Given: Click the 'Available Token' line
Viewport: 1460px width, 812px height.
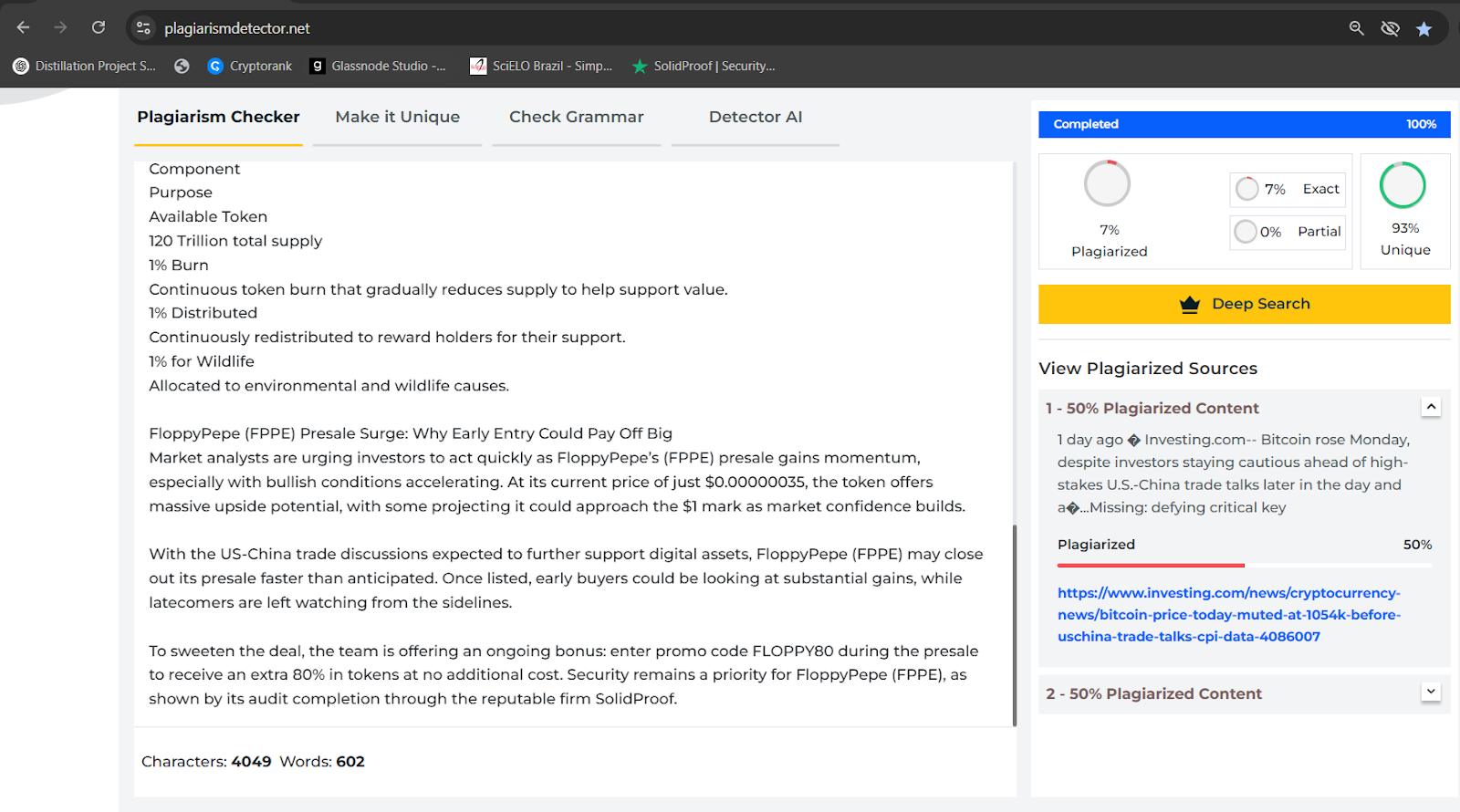Looking at the screenshot, I should tap(208, 216).
